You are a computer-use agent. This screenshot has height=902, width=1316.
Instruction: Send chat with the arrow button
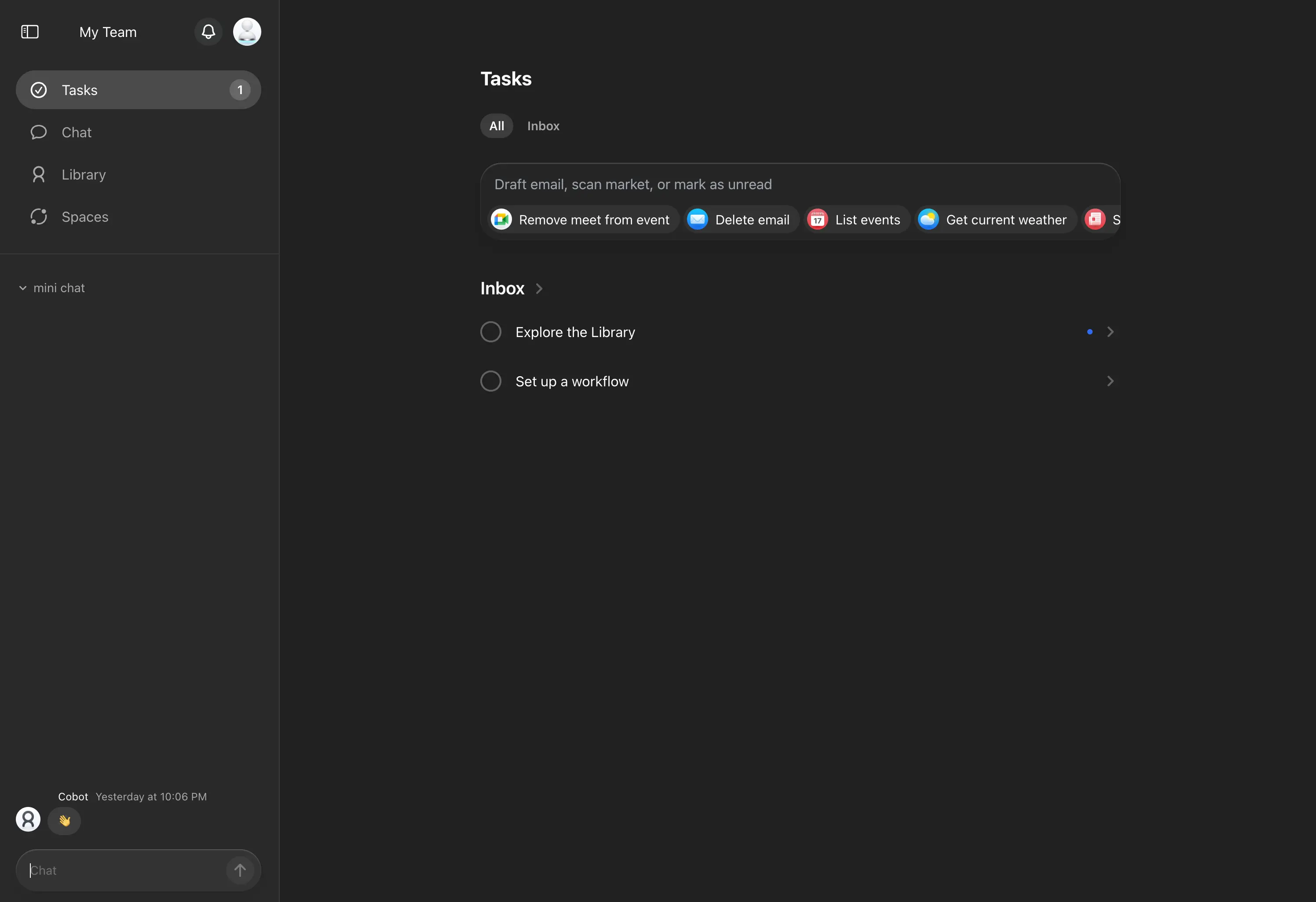(240, 870)
